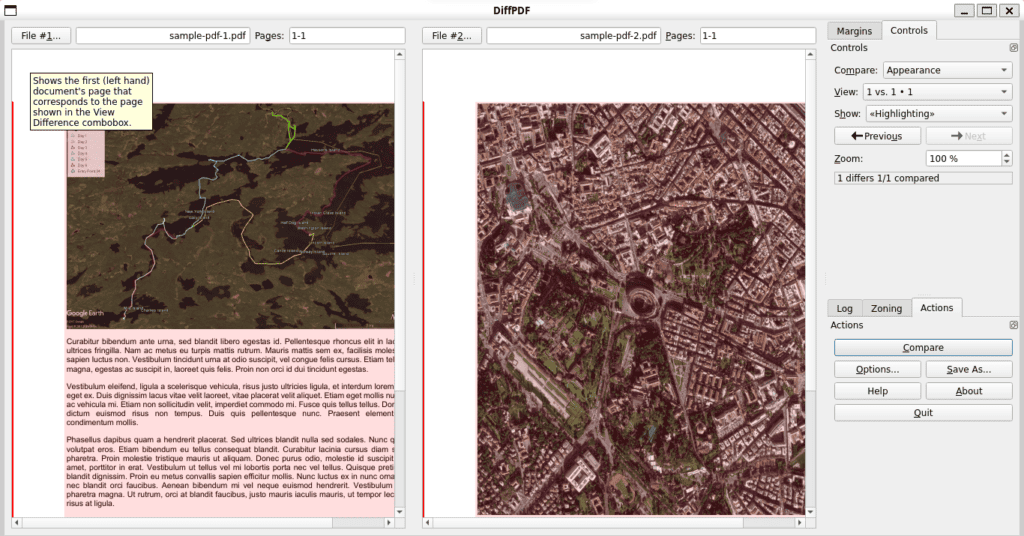Click the Save As button
Image resolution: width=1024 pixels, height=536 pixels.
point(968,370)
